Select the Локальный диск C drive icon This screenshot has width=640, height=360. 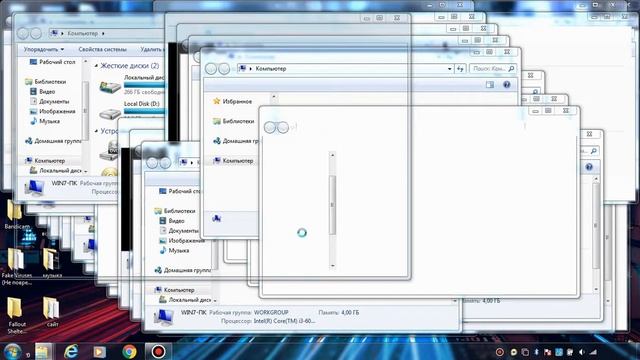pyautogui.click(x=110, y=86)
